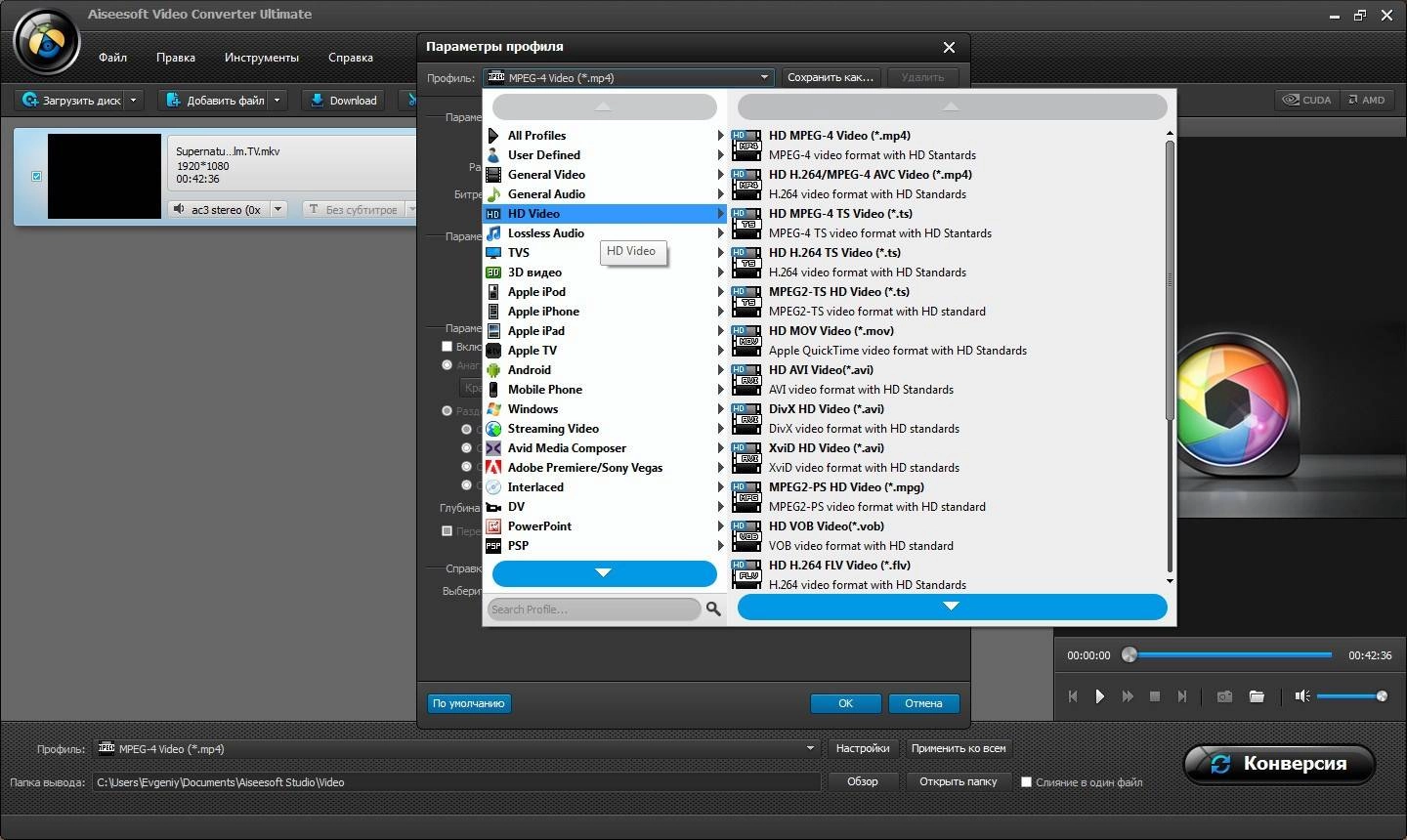
Task: Expand the Interlaced submenu arrow
Action: click(721, 487)
